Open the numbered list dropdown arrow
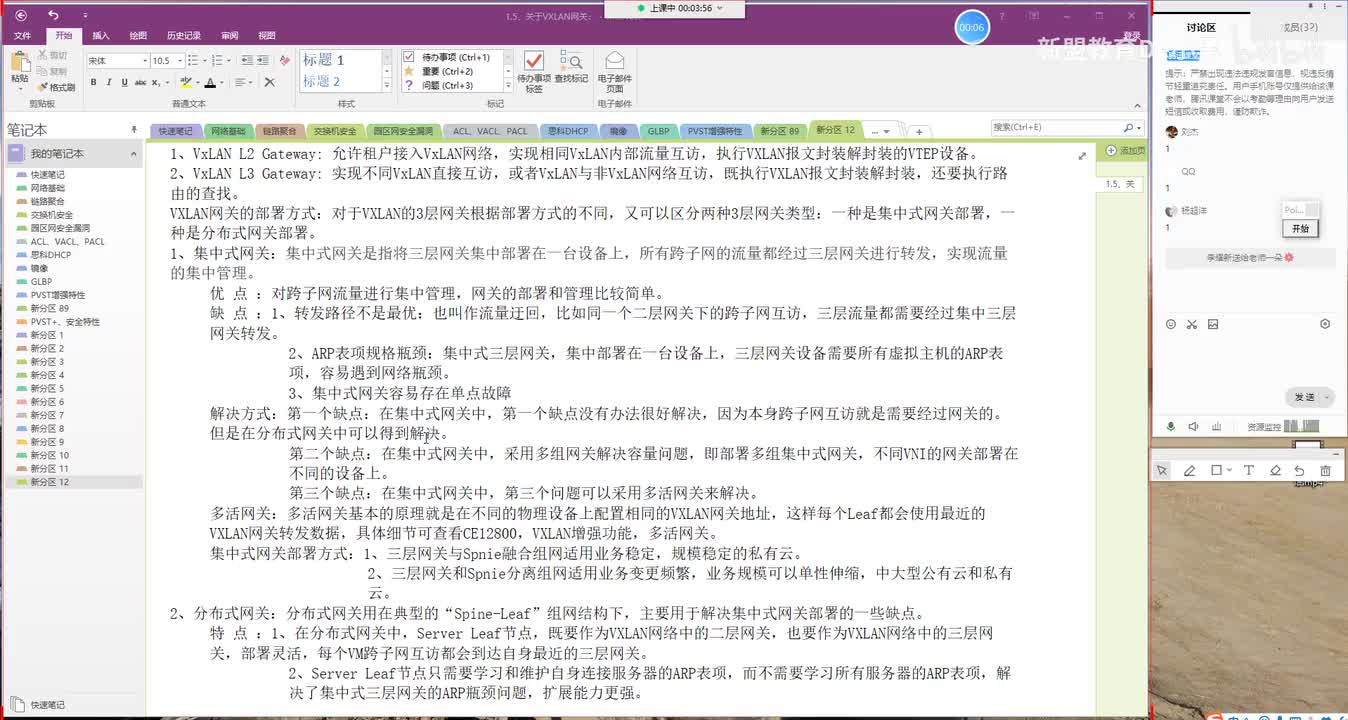1348x720 pixels. click(x=229, y=61)
